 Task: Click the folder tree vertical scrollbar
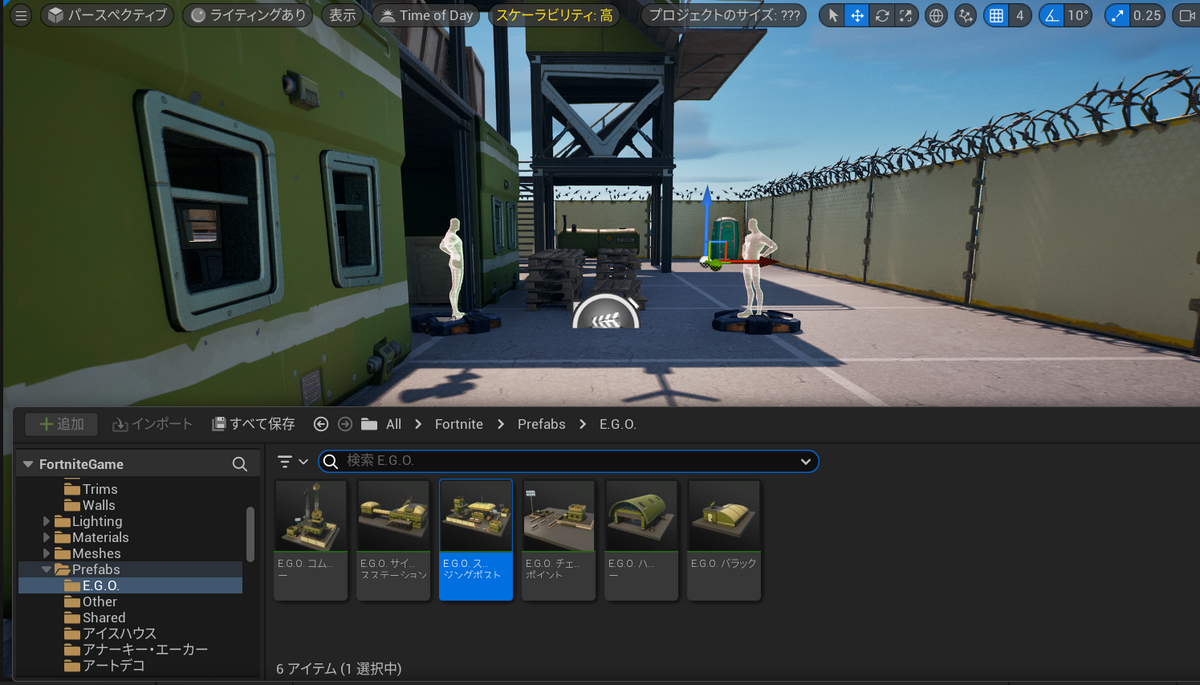coord(250,533)
